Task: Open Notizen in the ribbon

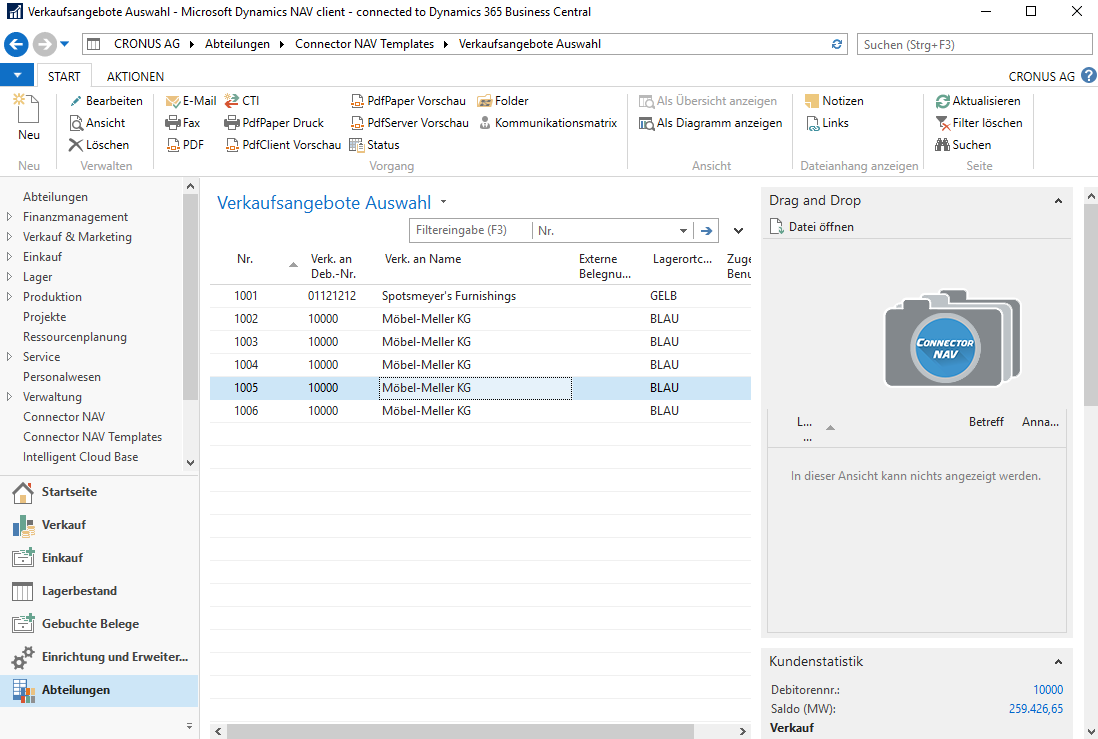Action: [834, 101]
